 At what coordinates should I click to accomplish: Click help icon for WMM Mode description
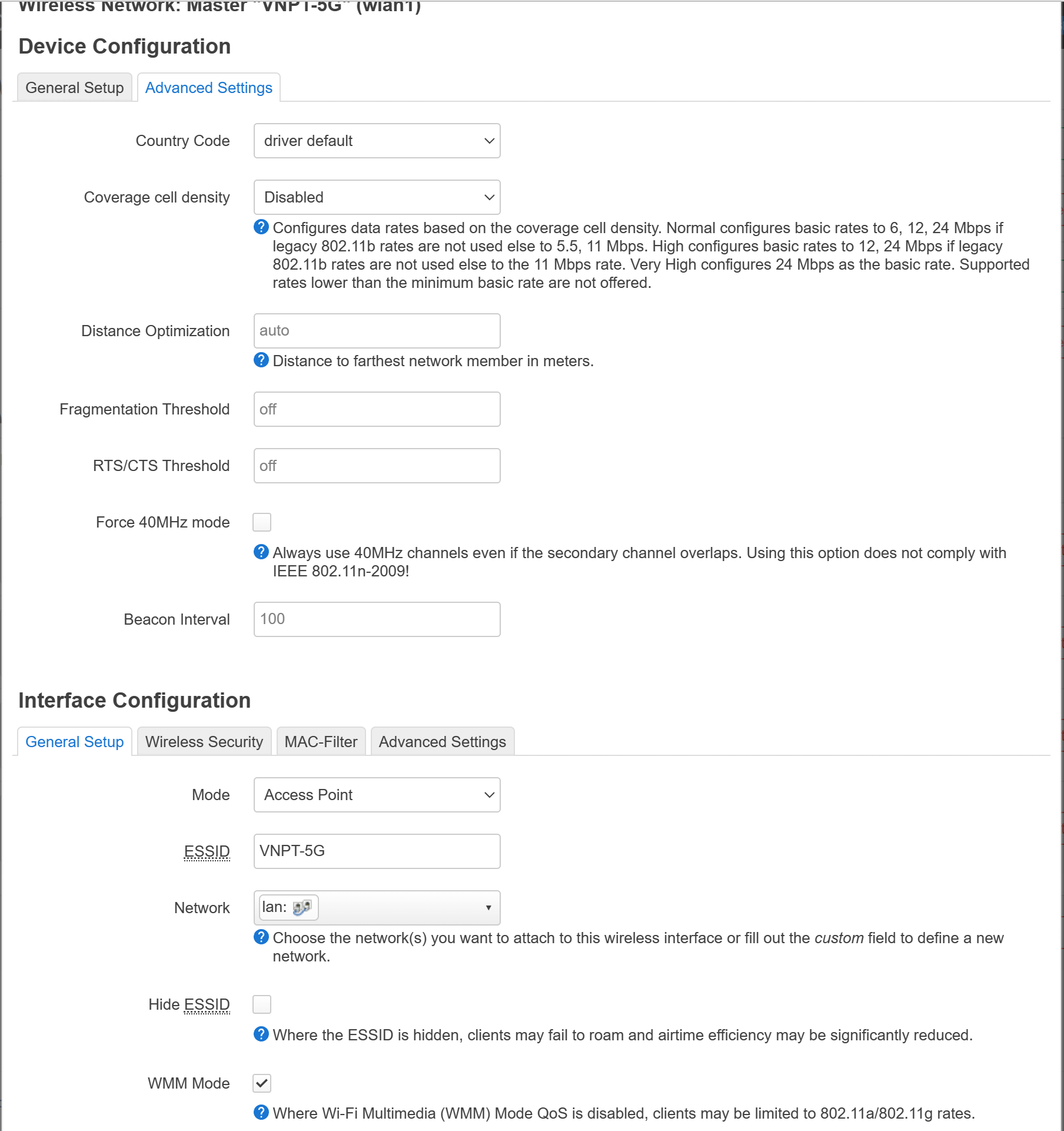tap(261, 1113)
